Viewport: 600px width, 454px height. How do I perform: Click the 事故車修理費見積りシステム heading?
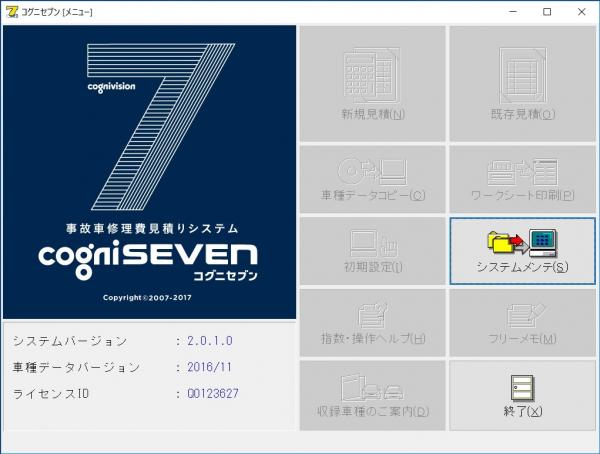pos(152,229)
